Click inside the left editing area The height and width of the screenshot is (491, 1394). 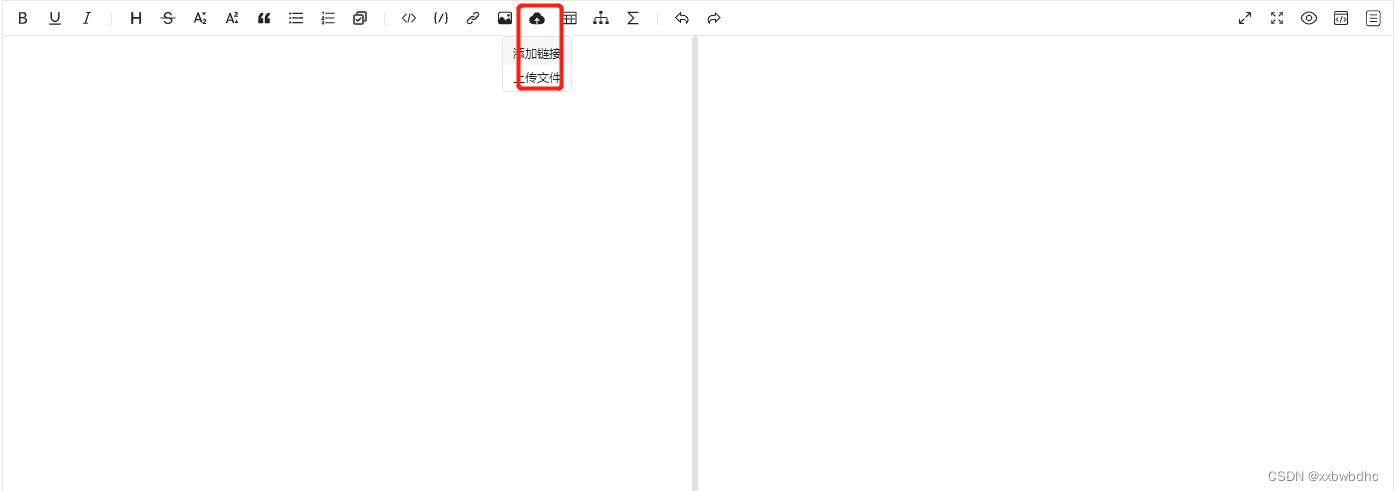346,263
